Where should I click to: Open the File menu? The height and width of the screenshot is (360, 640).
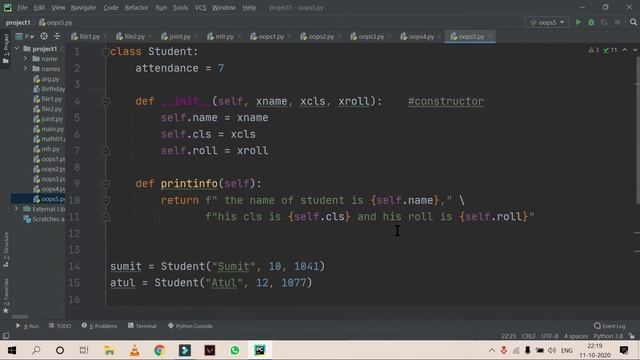(22, 8)
